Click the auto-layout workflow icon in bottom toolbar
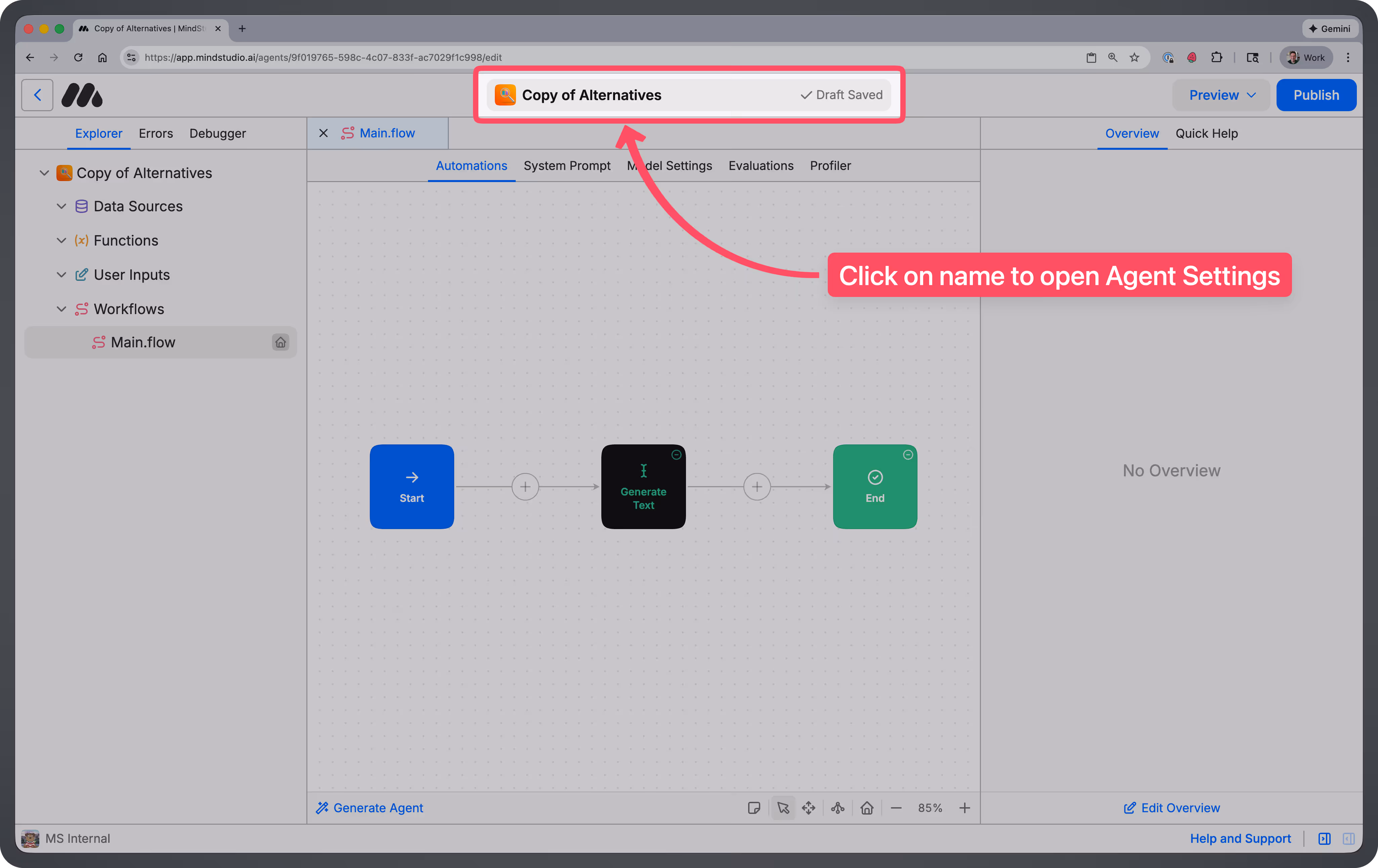 click(x=837, y=808)
